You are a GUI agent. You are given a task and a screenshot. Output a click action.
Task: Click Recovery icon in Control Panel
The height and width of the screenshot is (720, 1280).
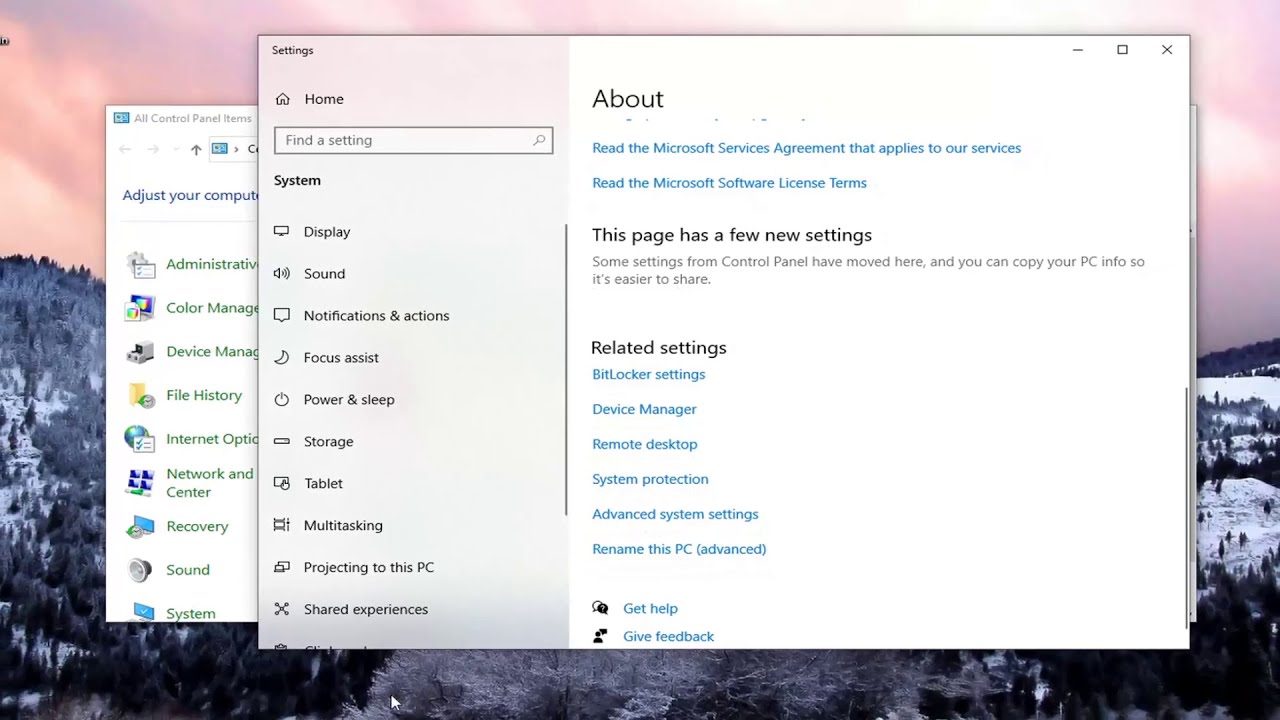(x=141, y=526)
